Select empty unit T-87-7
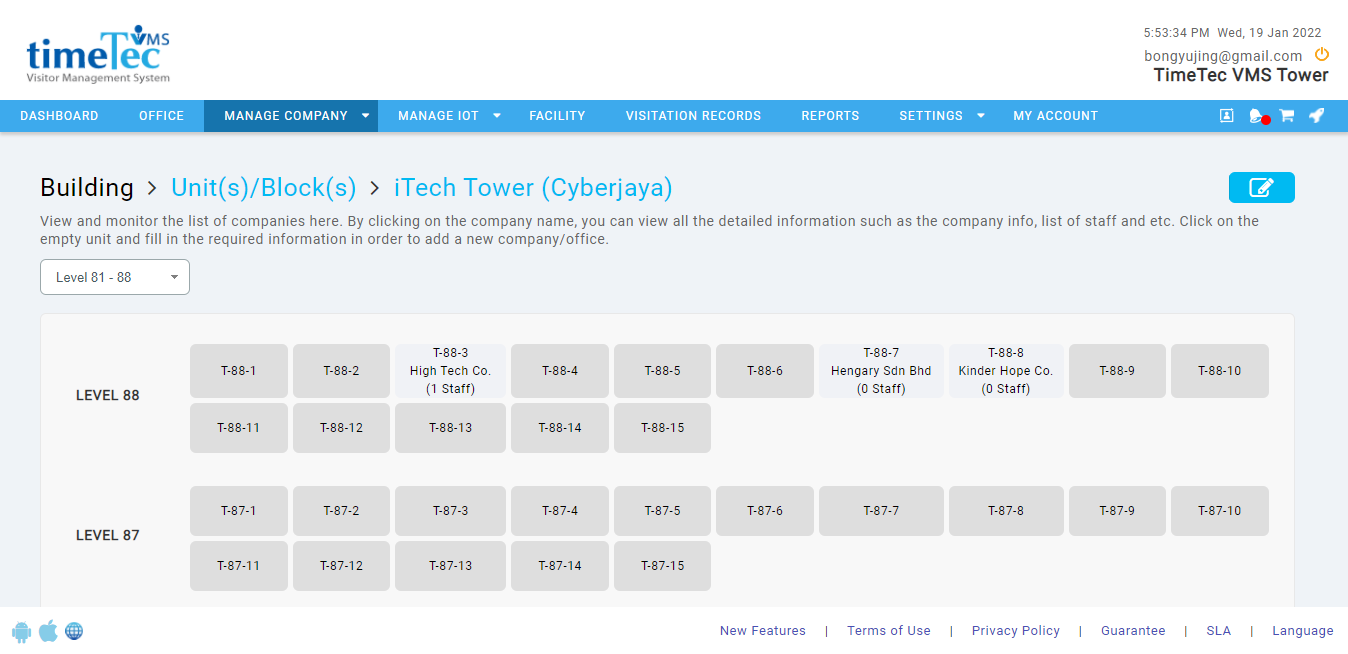The width and height of the screenshot is (1348, 654). click(881, 511)
